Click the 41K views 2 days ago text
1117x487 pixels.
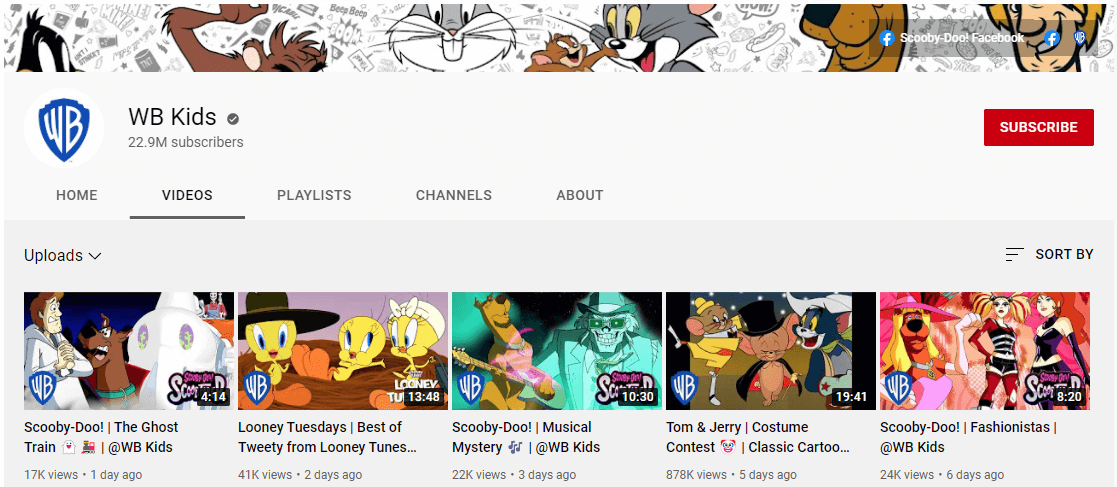(300, 474)
